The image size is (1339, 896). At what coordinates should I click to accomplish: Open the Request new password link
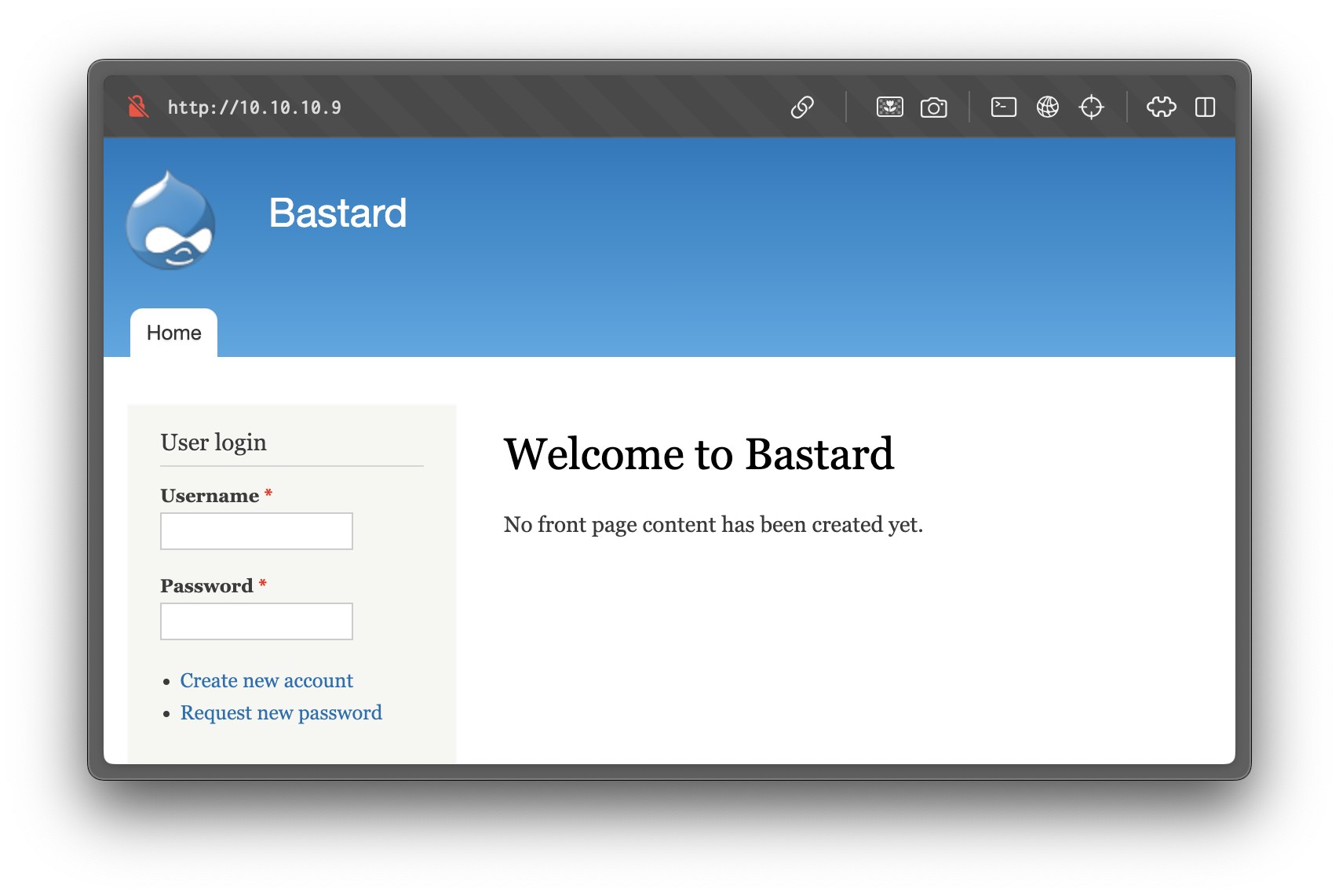(281, 712)
